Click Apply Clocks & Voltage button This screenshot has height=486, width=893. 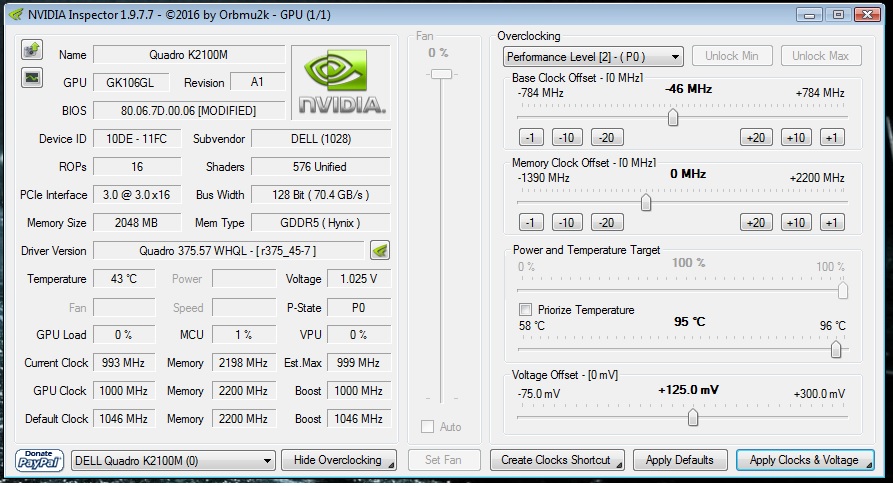805,460
